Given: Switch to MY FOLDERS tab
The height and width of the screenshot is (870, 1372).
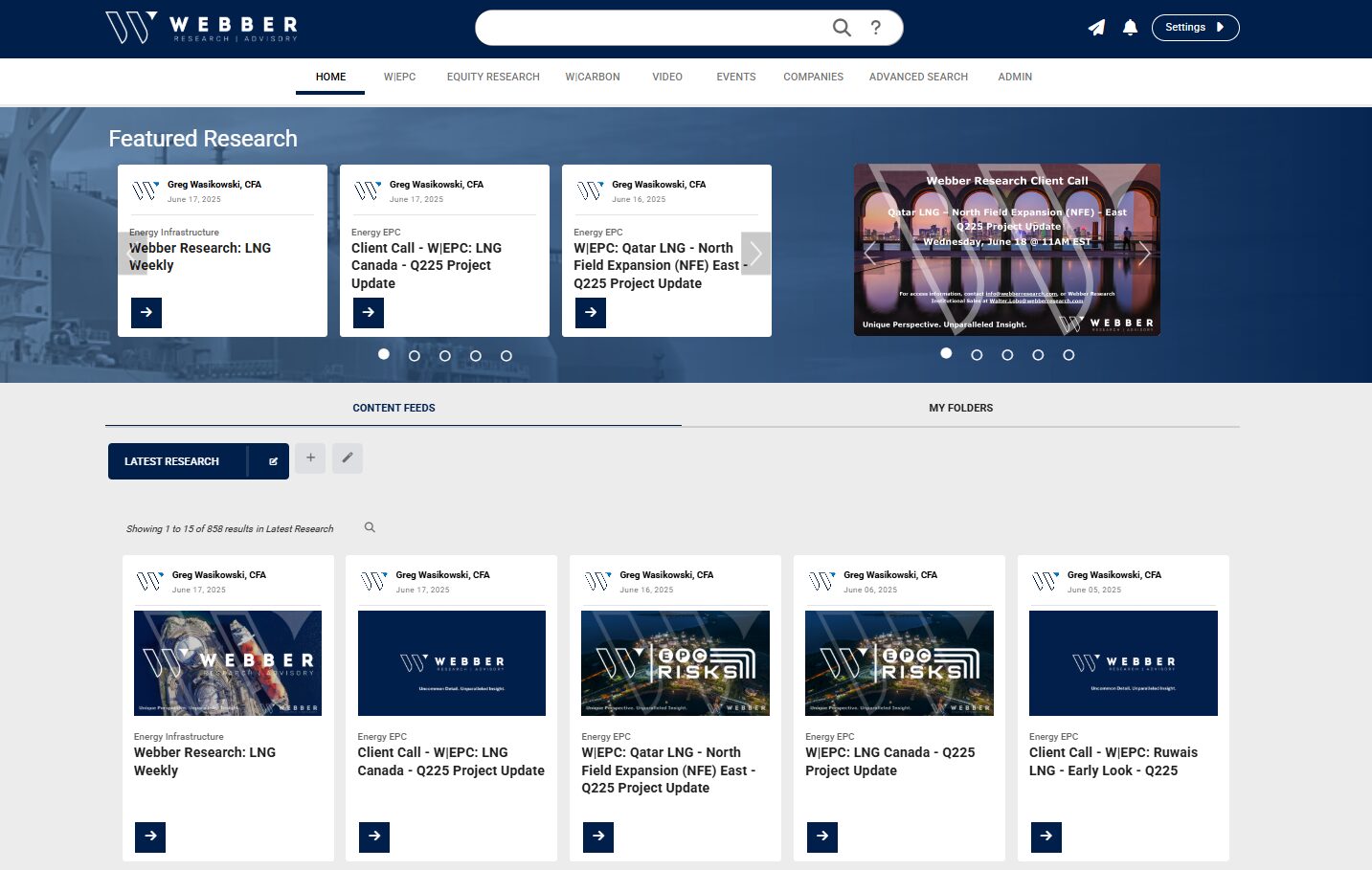Looking at the screenshot, I should [x=960, y=408].
